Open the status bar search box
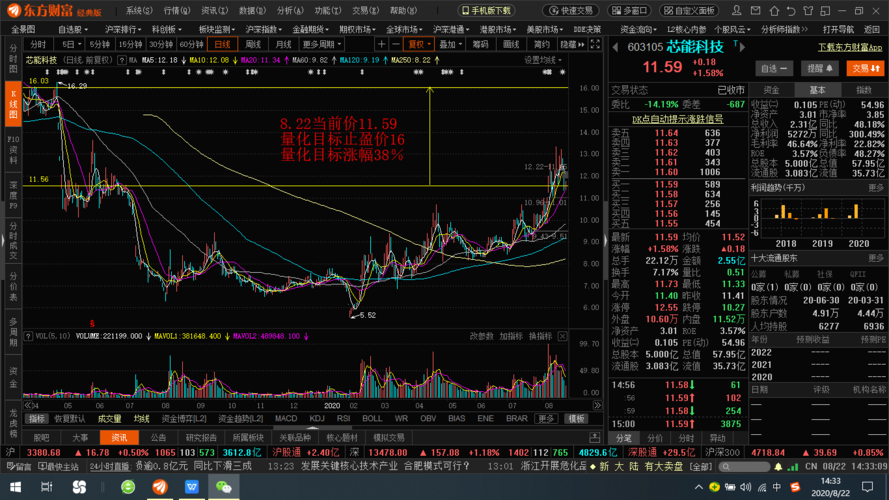This screenshot has width=889, height=500. click(x=744, y=467)
